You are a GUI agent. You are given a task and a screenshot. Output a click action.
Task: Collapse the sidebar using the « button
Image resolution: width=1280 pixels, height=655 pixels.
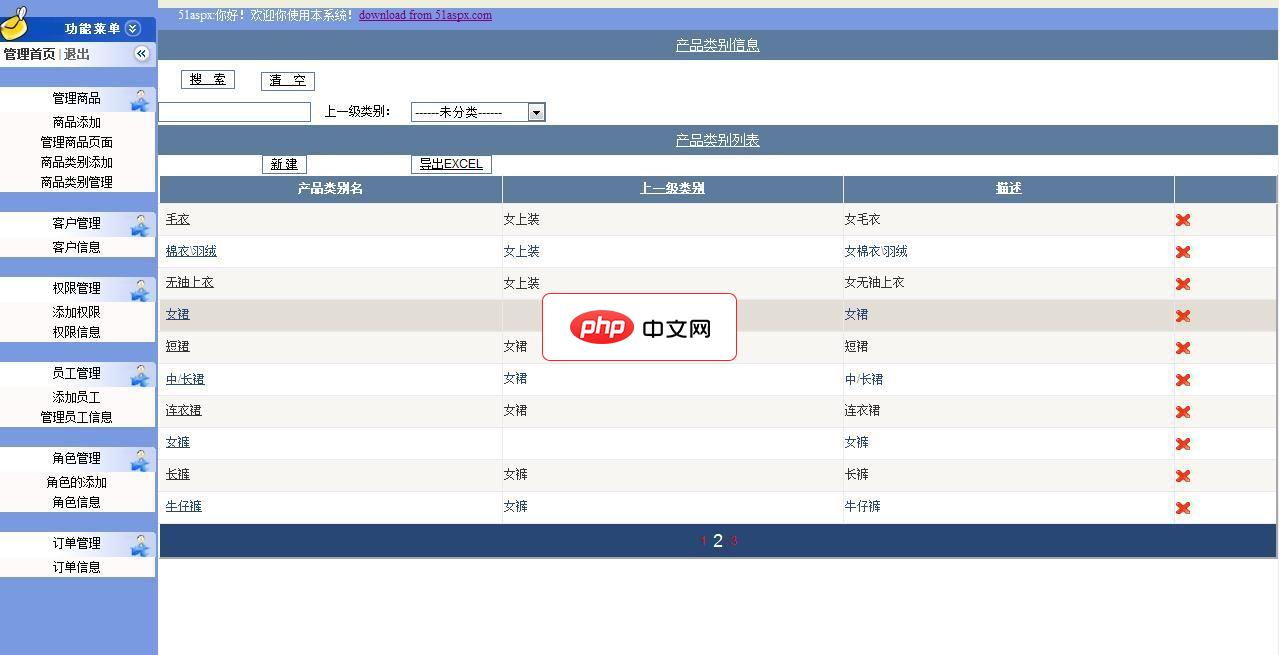[x=141, y=53]
